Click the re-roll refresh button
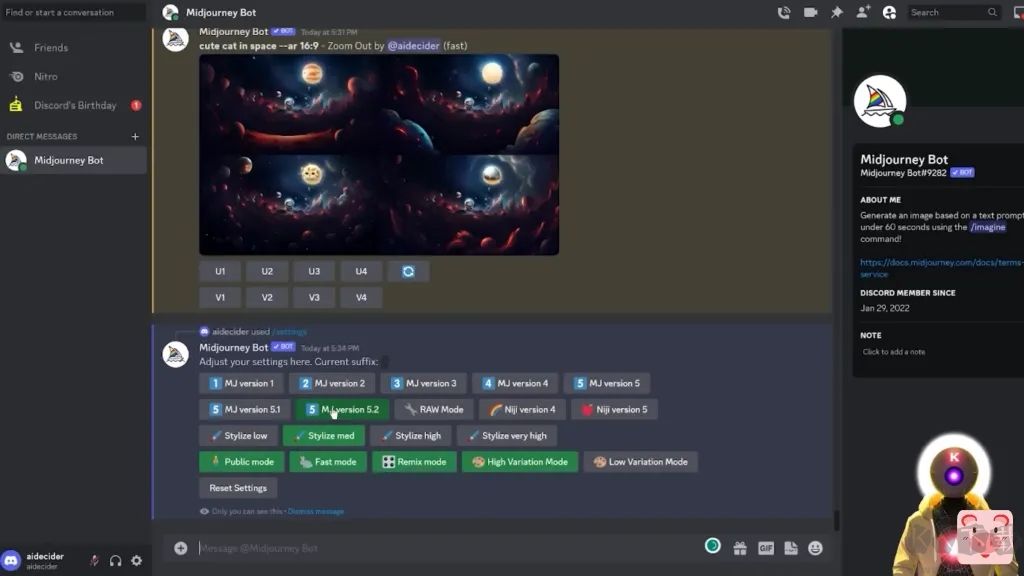The image size is (1024, 576). coord(408,272)
